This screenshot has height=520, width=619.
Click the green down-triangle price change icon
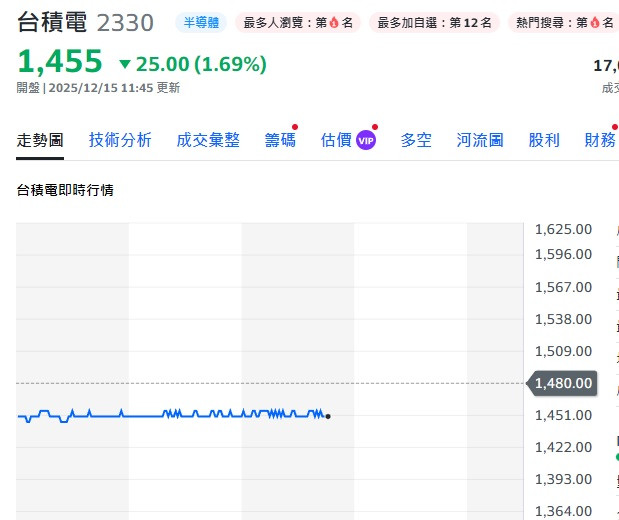coord(125,65)
